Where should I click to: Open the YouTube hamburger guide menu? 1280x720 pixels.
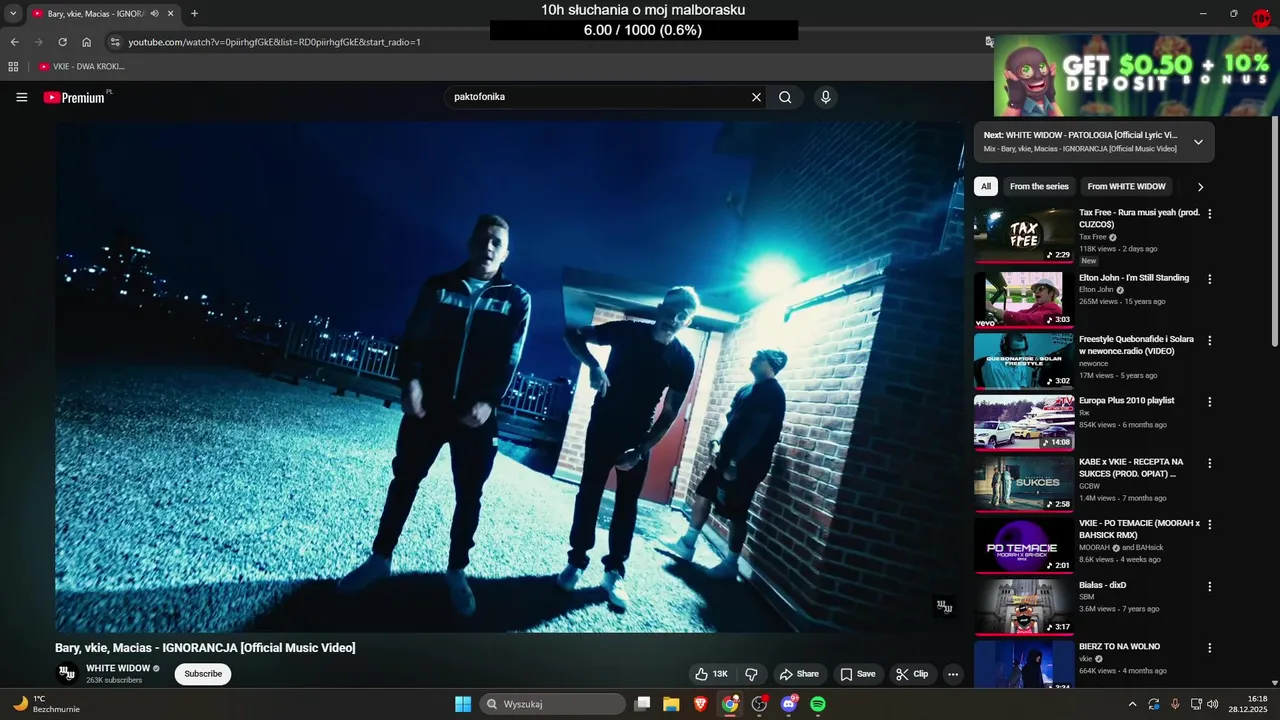(22, 97)
